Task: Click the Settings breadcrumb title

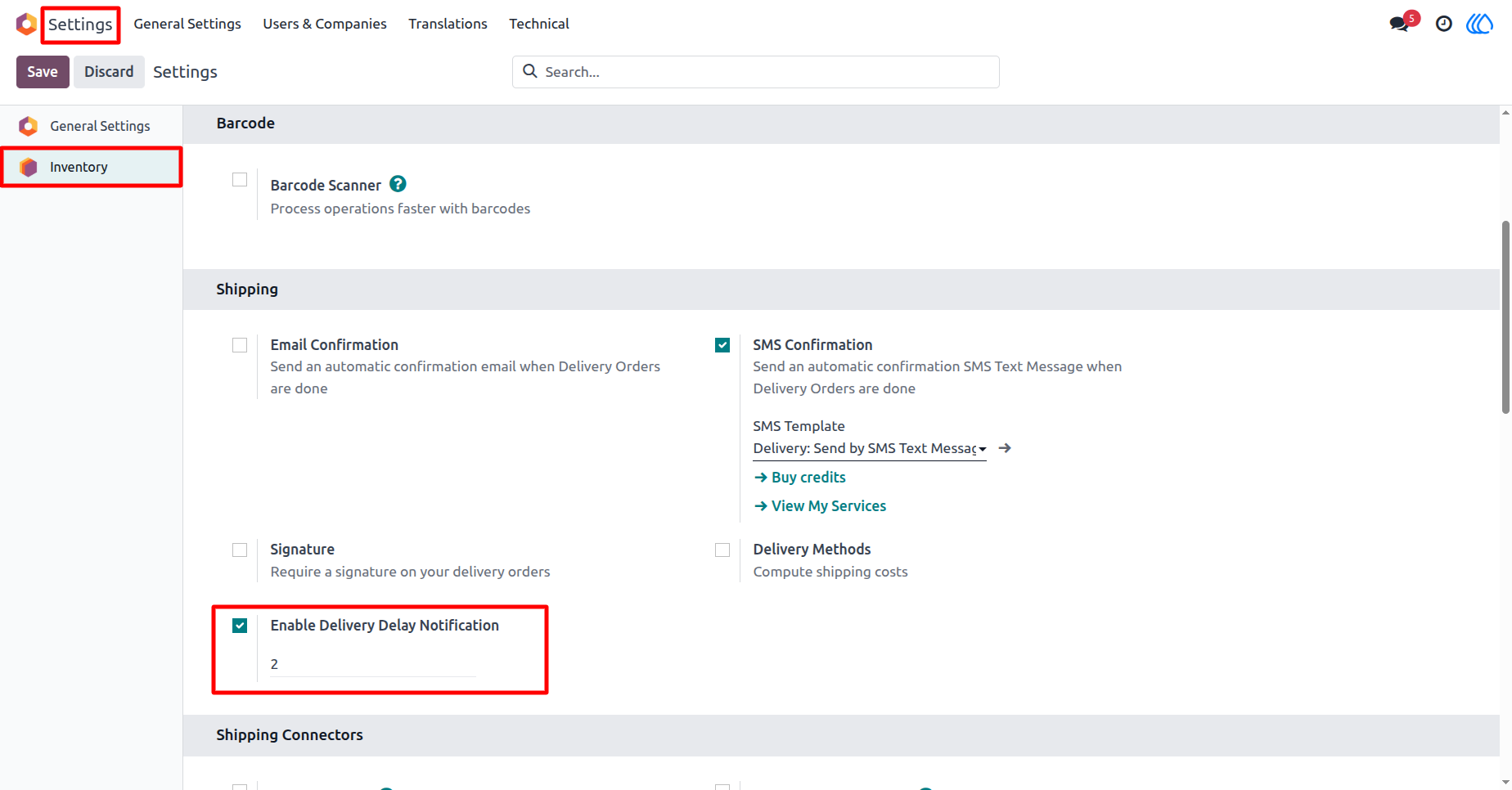Action: tap(185, 72)
